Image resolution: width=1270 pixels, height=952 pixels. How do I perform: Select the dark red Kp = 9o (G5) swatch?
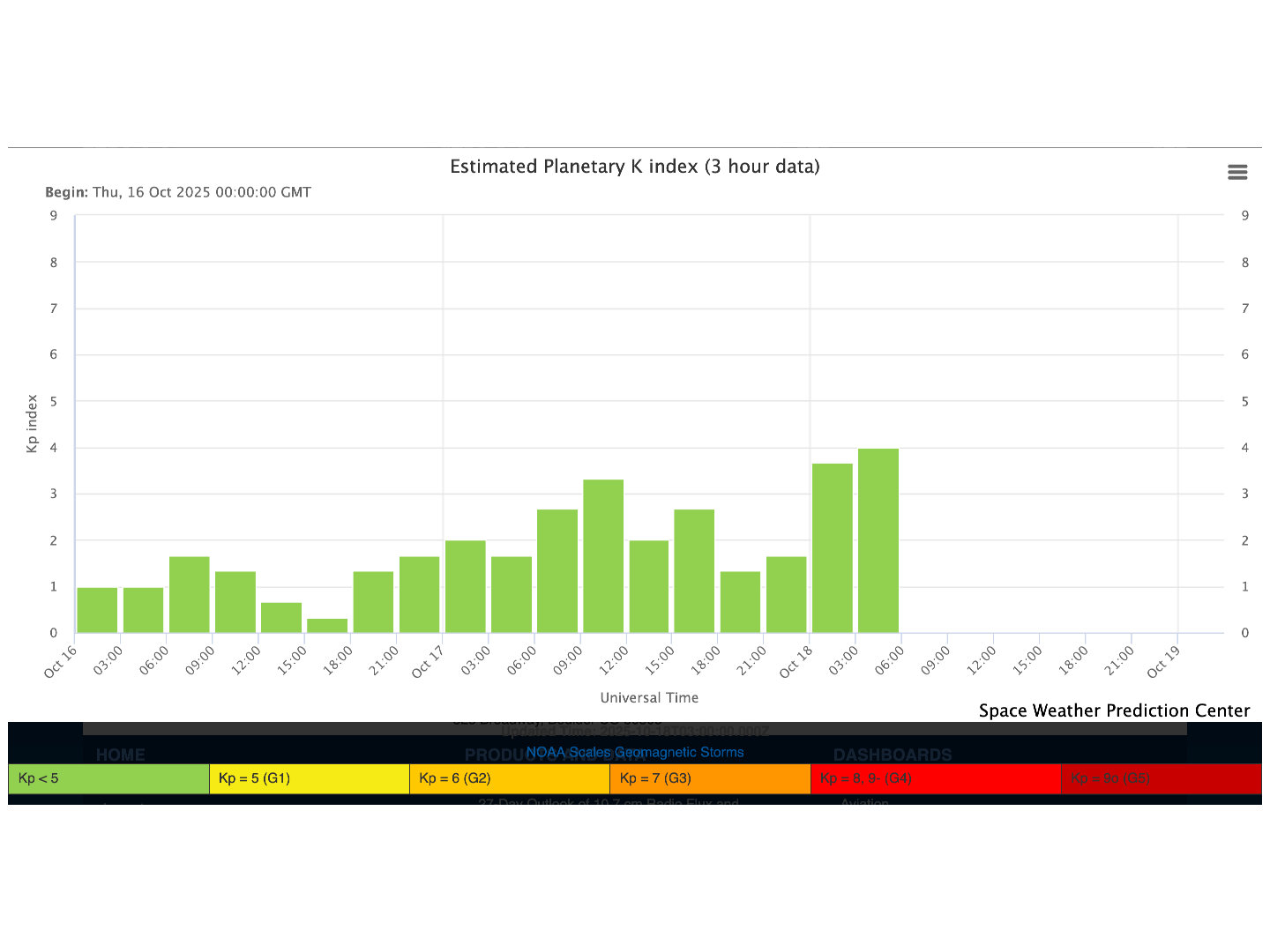click(1161, 778)
